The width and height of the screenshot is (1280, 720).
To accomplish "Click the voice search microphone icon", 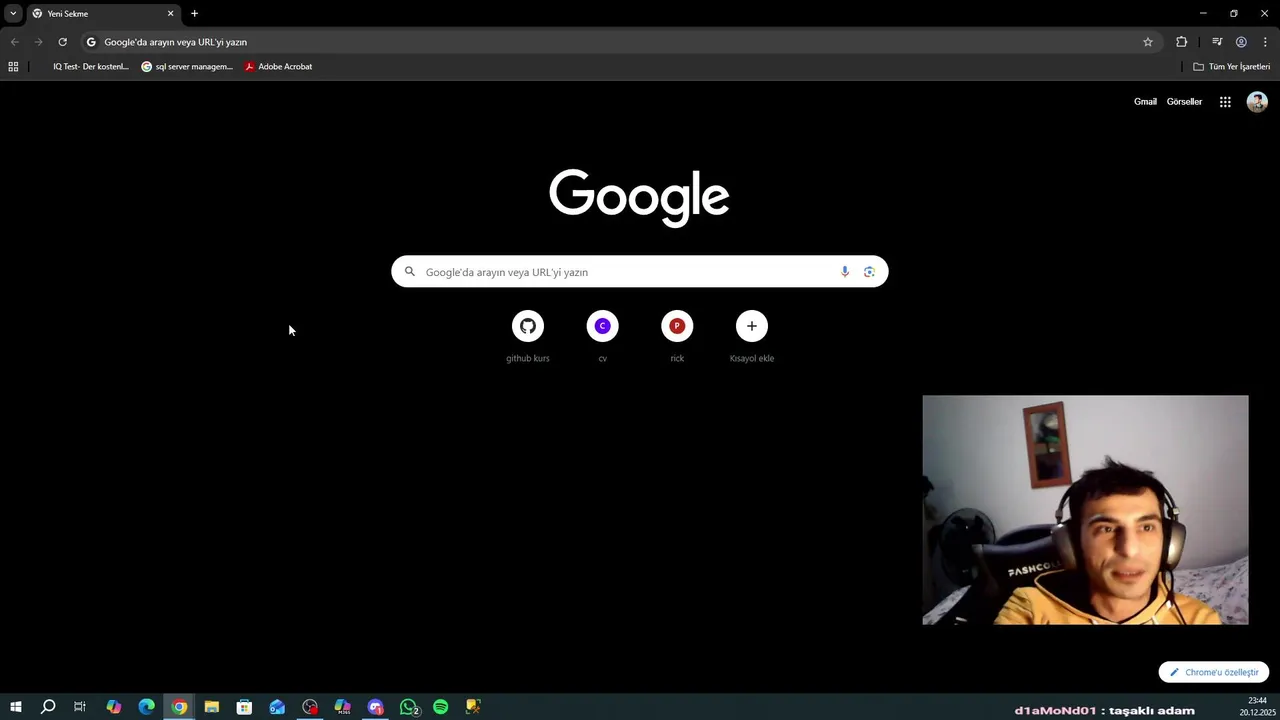I will click(845, 272).
